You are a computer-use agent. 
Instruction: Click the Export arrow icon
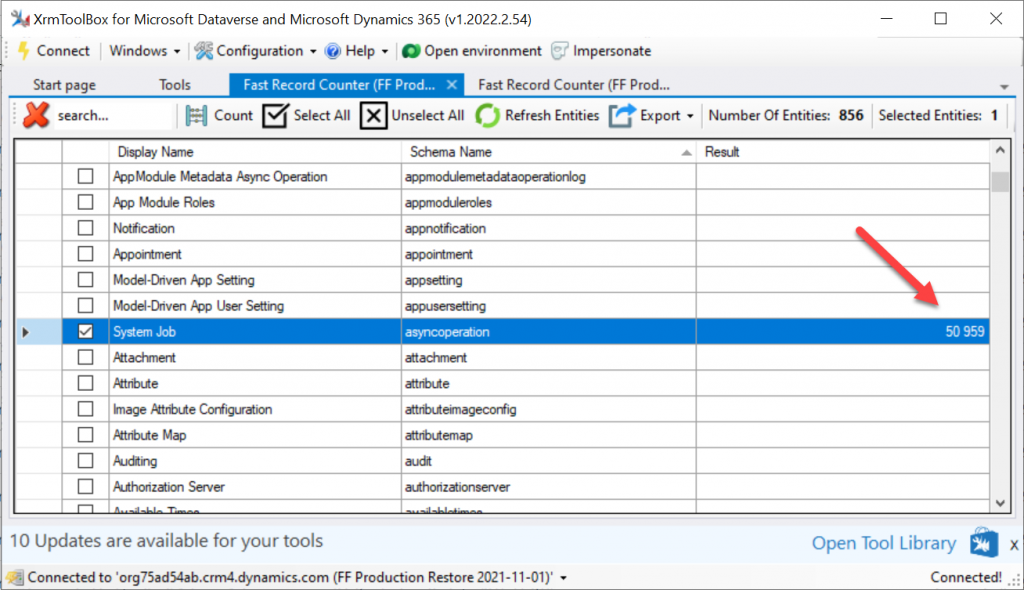click(x=622, y=116)
